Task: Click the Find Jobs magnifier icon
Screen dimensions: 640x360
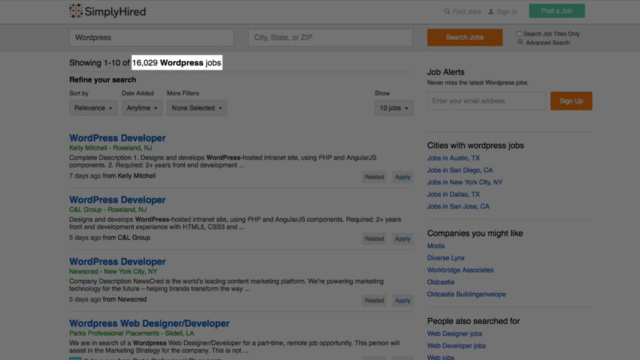Action: tap(447, 11)
